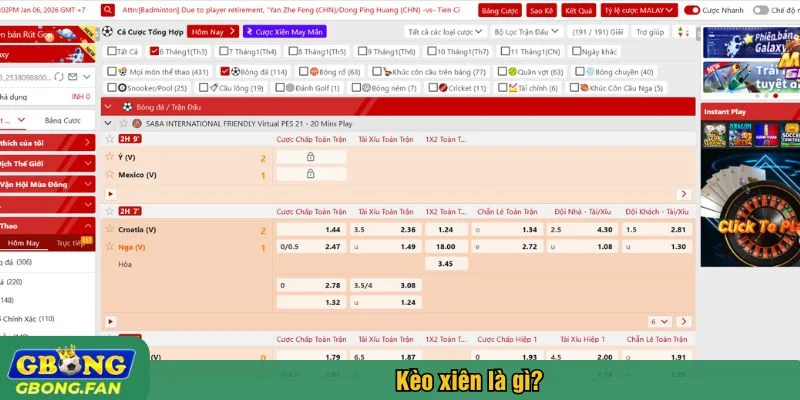Switch to the Trực tiếp sidebar tab
This screenshot has width=800, height=400.
pyautogui.click(x=70, y=243)
